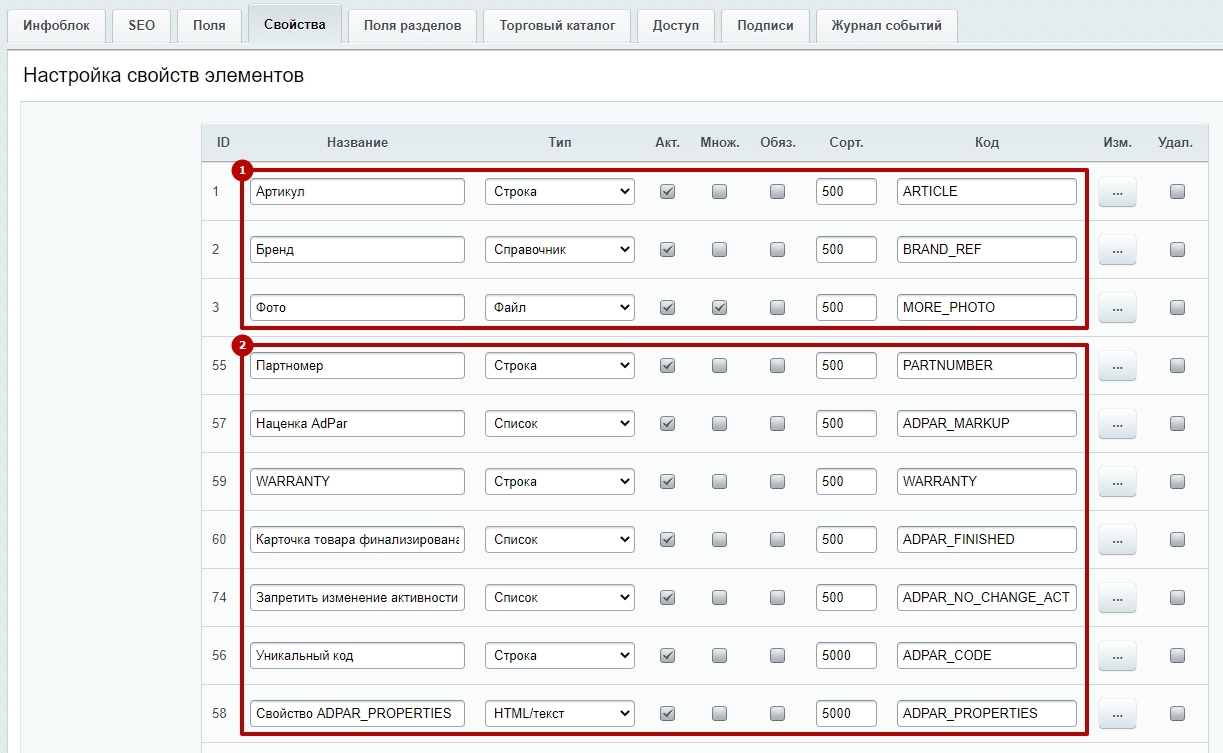Go to Журнал событий tab
The width and height of the screenshot is (1223, 753).
(886, 26)
